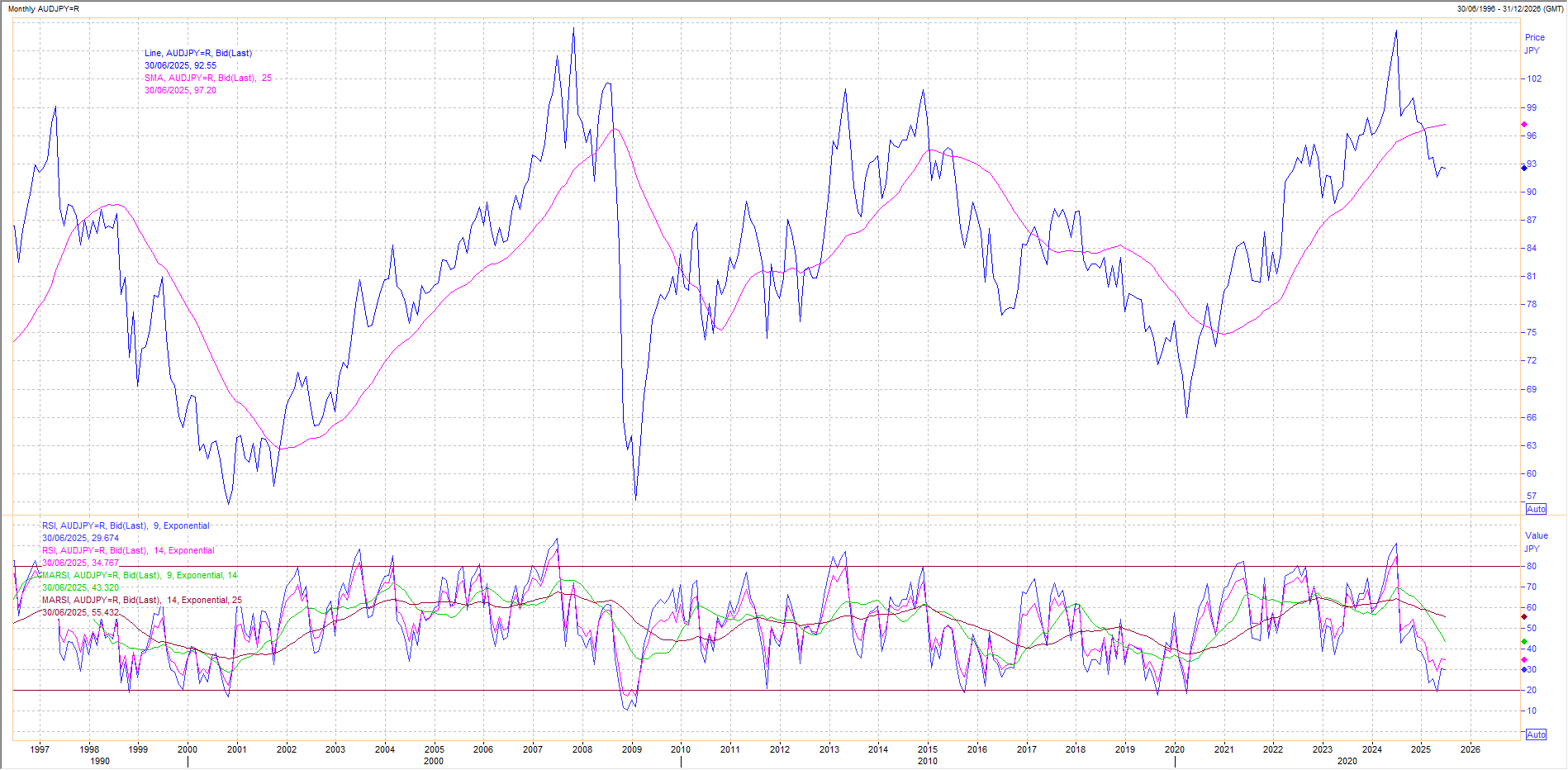Click the date range '30/06/1996 - 31/12/2026 (GMT)'

pyautogui.click(x=1509, y=8)
